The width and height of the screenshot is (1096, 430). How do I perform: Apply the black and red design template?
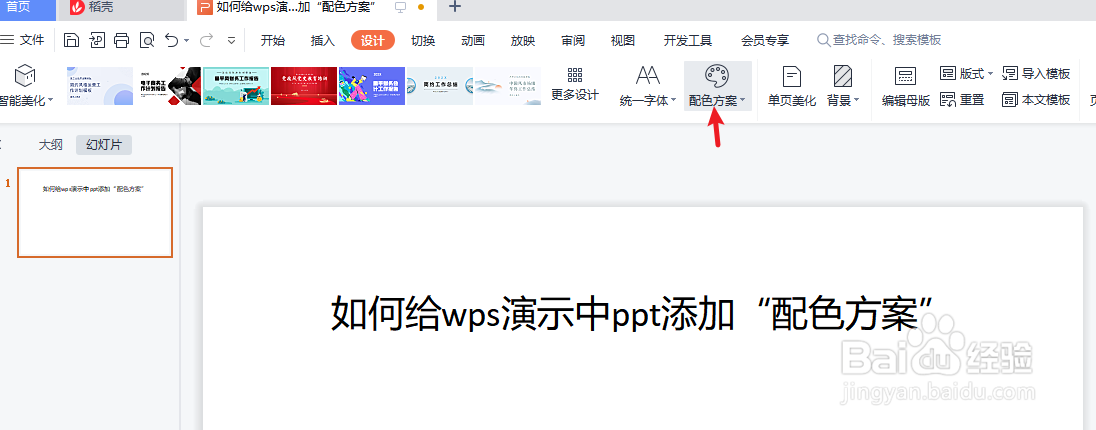click(168, 86)
